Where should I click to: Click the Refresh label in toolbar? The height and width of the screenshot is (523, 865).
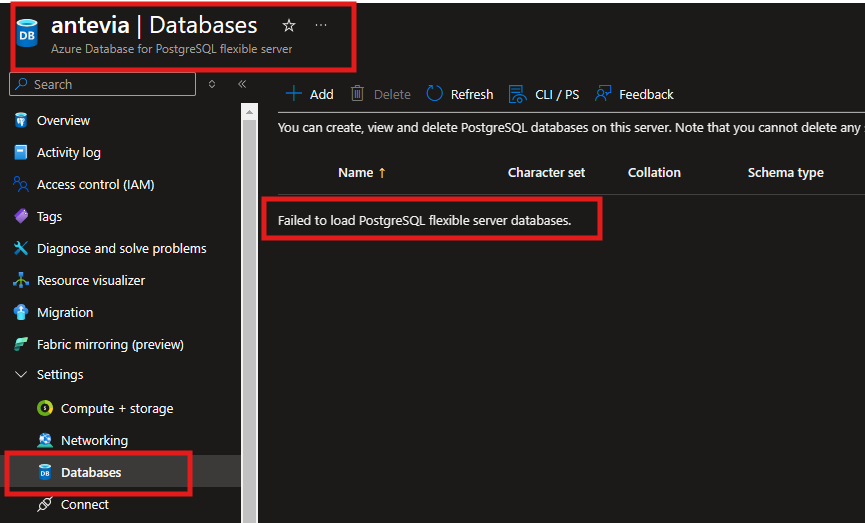coord(472,94)
